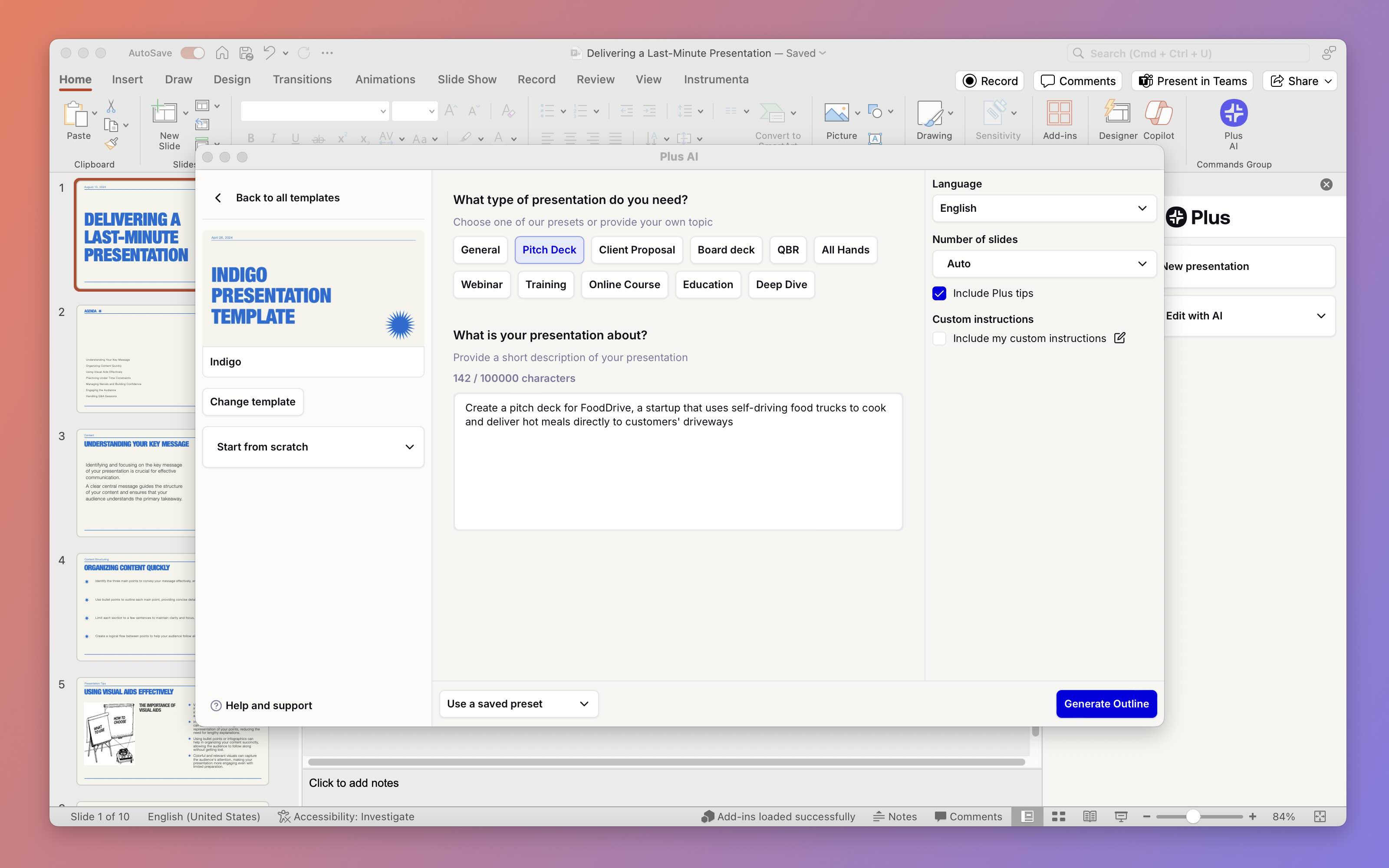Open the Shapes icon in ribbon
Viewport: 1389px width, 868px height.
coord(875,112)
